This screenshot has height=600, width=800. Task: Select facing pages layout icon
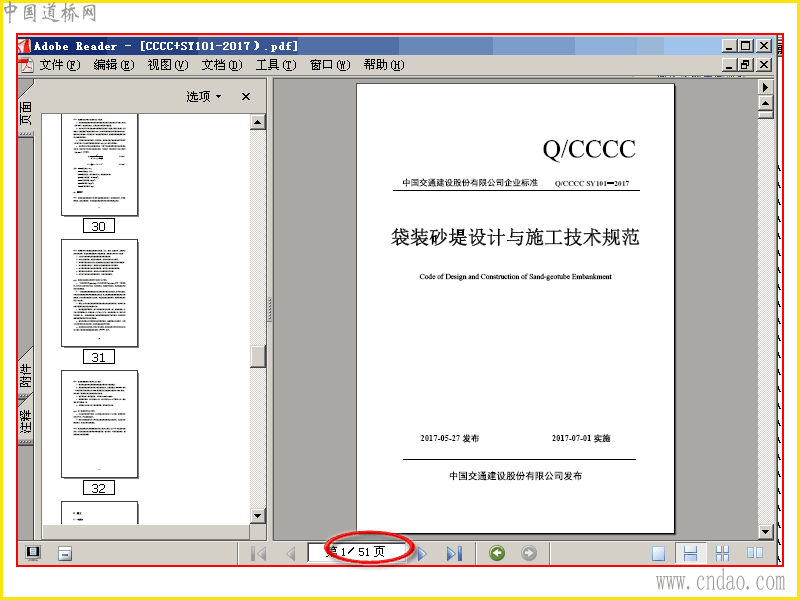[755, 553]
